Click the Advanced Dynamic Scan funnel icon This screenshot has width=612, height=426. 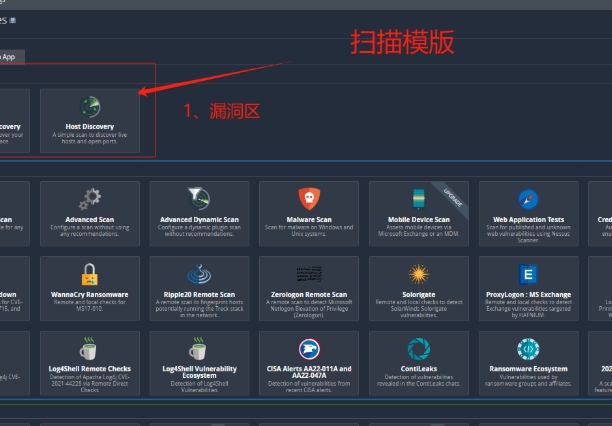(x=199, y=198)
